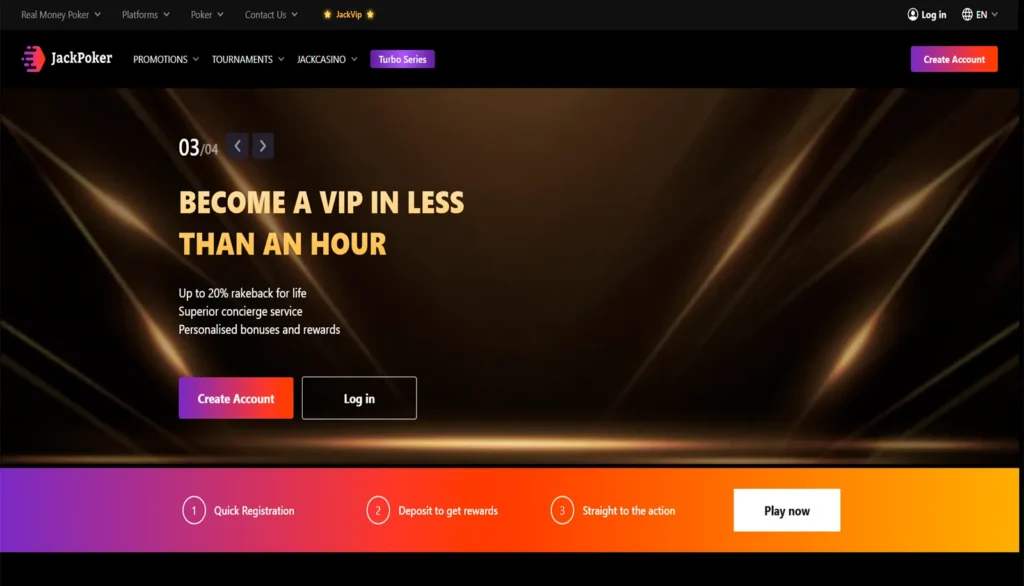The height and width of the screenshot is (586, 1024).
Task: Open the Platforms dropdown menu
Action: click(x=146, y=14)
